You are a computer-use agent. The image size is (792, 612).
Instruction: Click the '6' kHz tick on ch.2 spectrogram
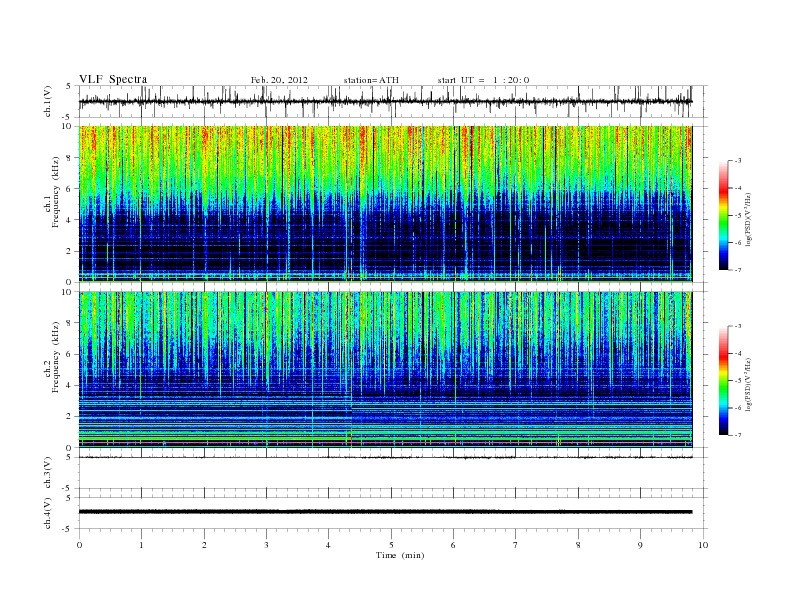click(69, 354)
